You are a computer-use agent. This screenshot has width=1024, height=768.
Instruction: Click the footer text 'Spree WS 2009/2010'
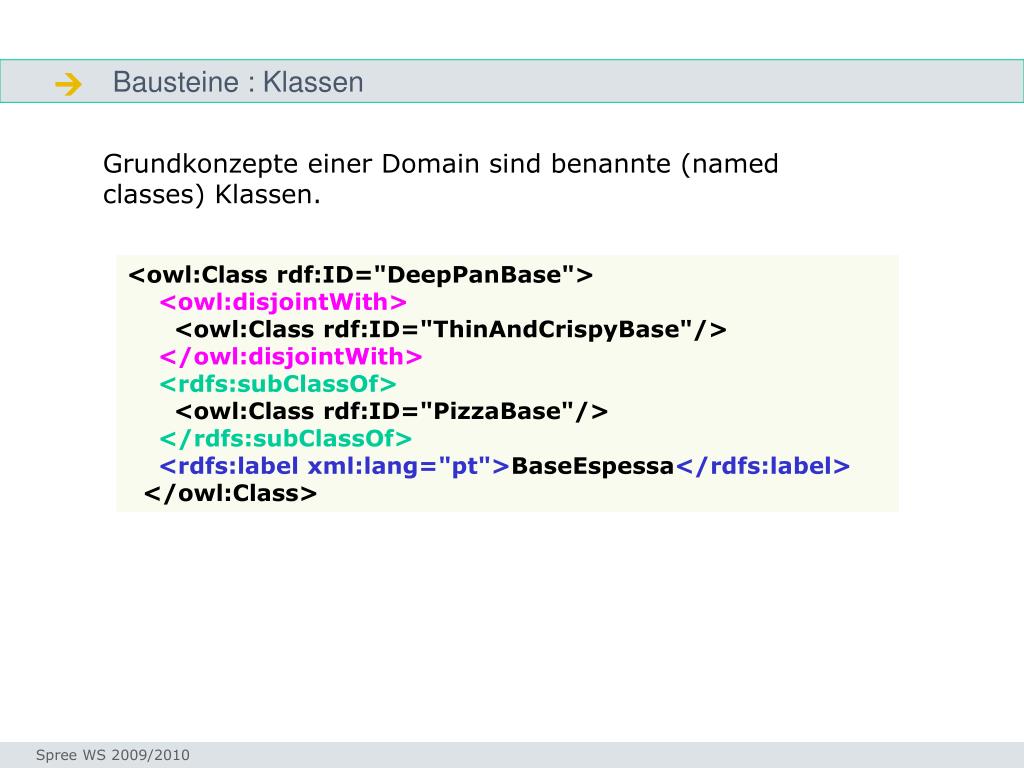pos(112,755)
